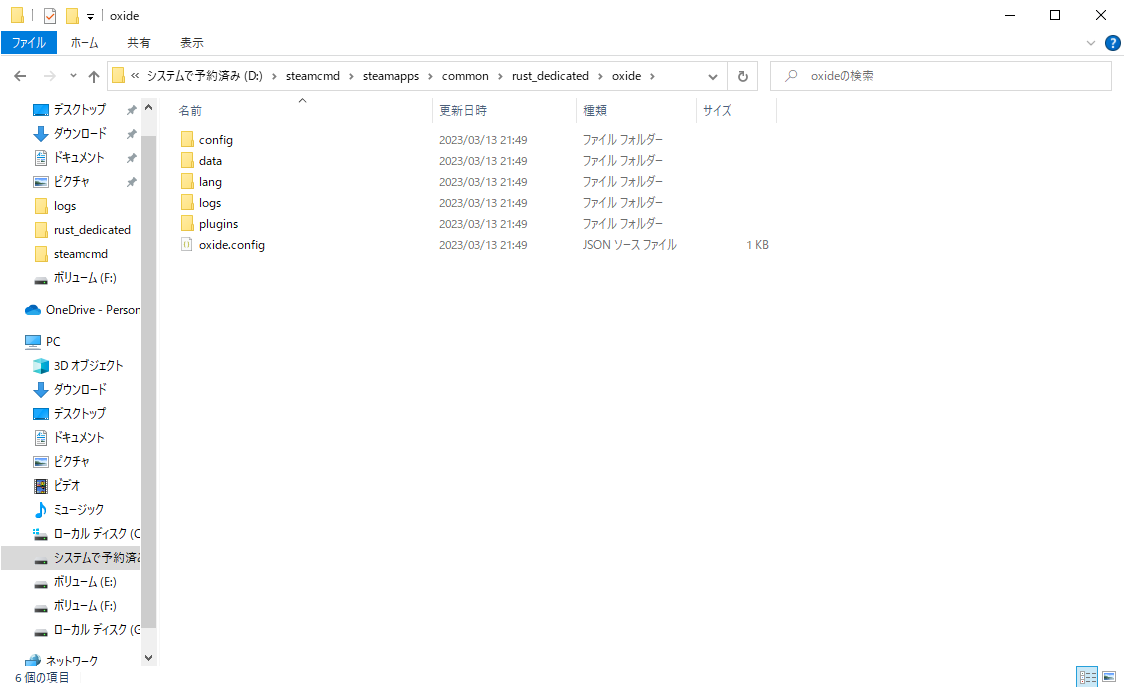Go up one folder level
This screenshot has height=687, width=1125.
[x=94, y=75]
